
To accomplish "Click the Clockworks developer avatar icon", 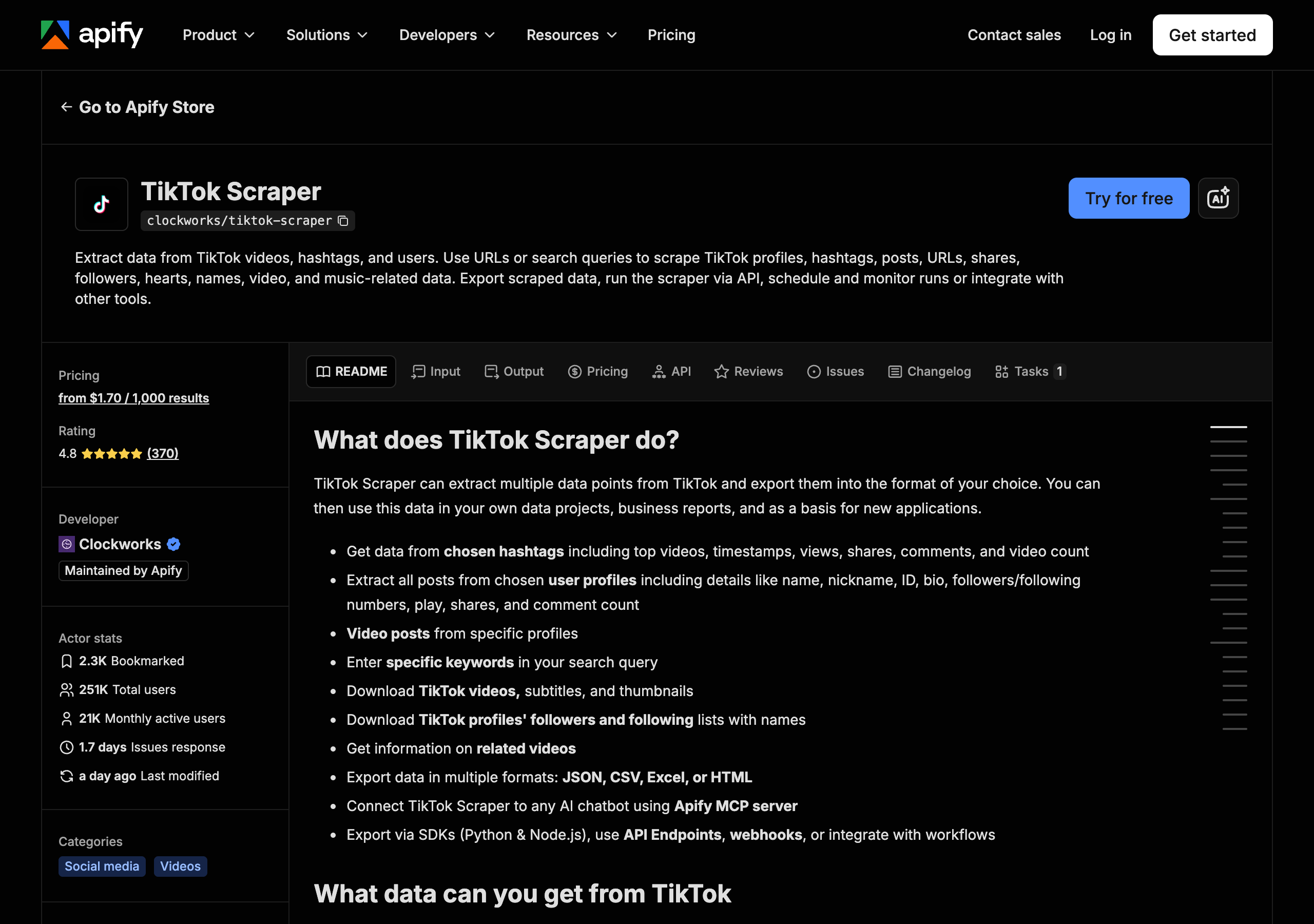I will click(x=66, y=544).
